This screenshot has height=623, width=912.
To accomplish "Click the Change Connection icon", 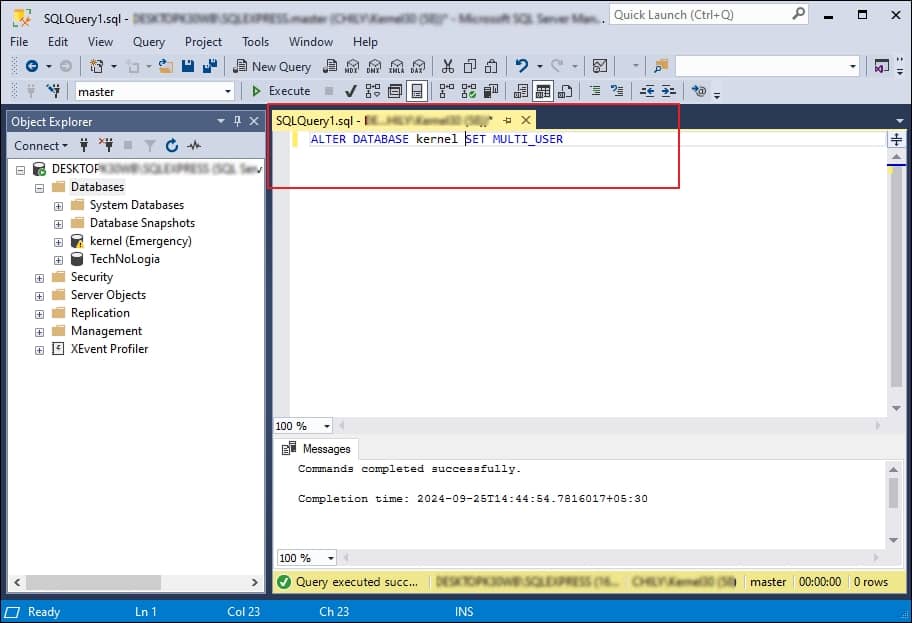I will [54, 91].
